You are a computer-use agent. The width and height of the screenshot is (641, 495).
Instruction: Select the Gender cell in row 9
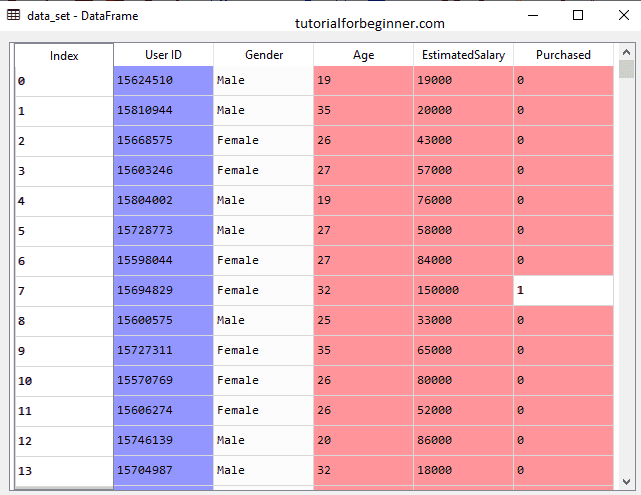pos(264,351)
